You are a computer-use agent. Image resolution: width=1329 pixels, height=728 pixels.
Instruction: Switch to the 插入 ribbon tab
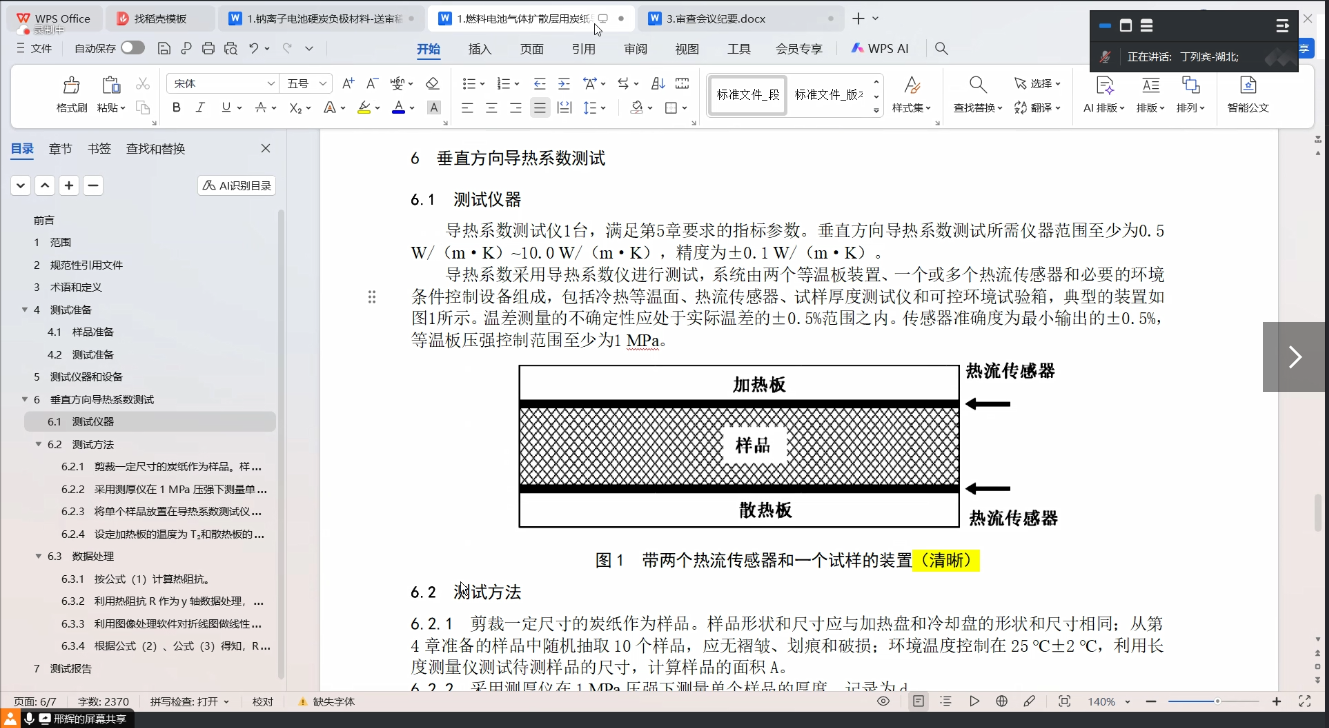pyautogui.click(x=480, y=49)
